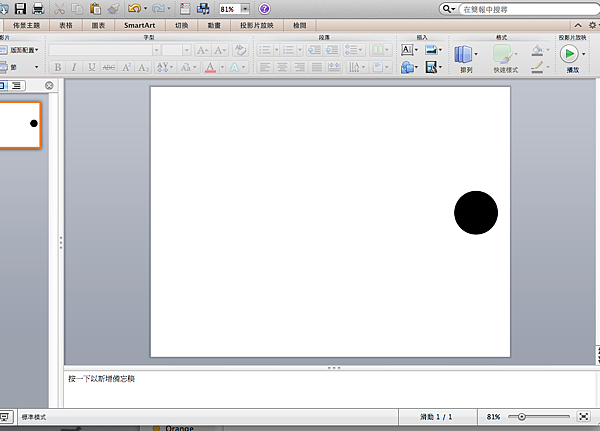
Task: Click the Justify text alignment icon
Action: pyautogui.click(x=317, y=68)
